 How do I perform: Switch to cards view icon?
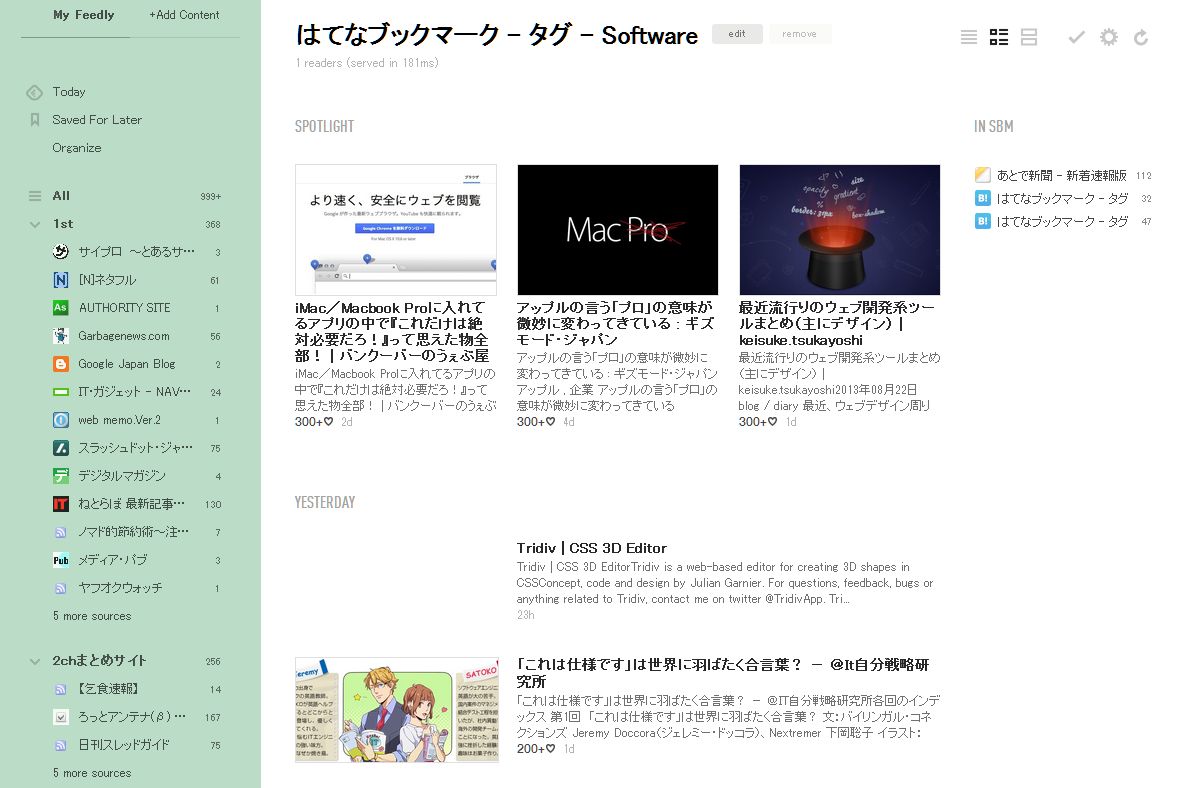(x=1029, y=37)
